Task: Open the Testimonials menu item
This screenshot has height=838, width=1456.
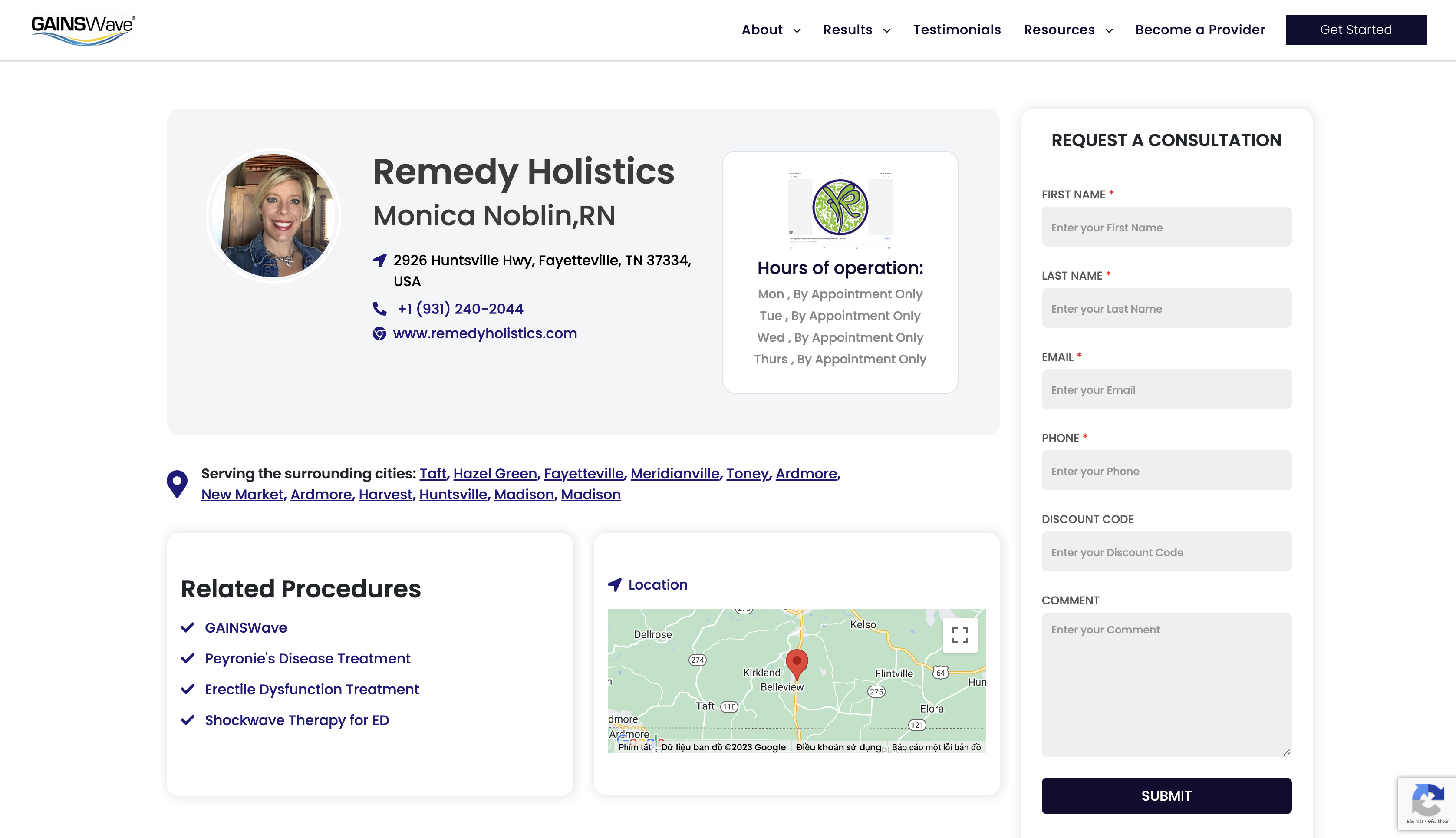Action: (x=957, y=30)
